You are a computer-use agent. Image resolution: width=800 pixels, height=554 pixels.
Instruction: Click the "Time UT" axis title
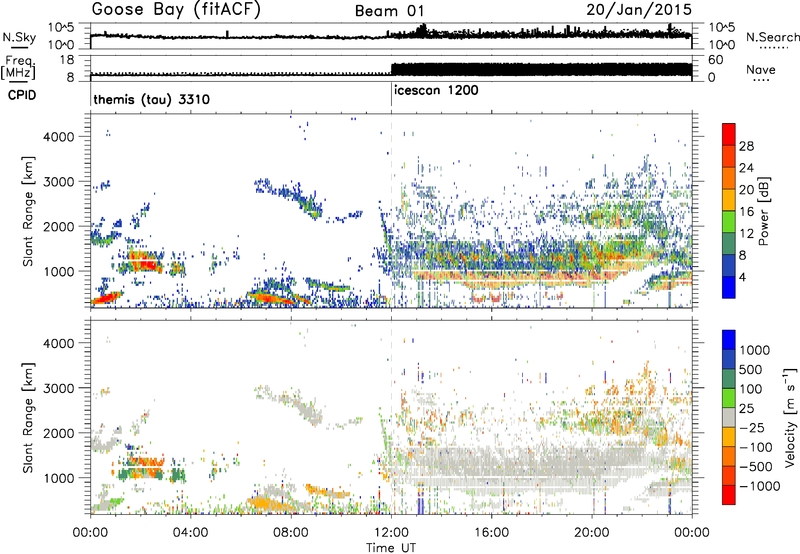391,548
